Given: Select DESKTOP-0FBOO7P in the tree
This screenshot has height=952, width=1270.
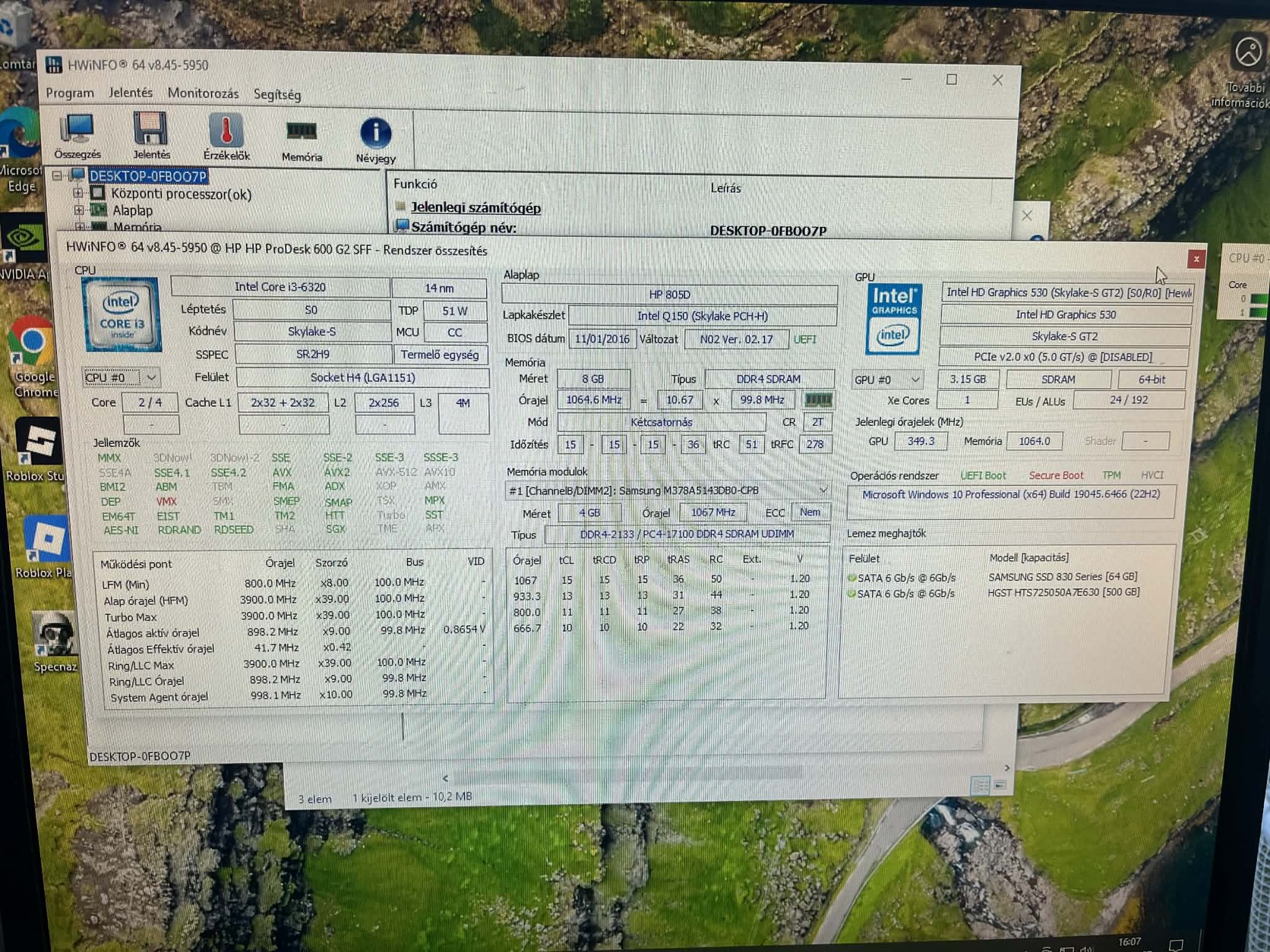Looking at the screenshot, I should [x=148, y=176].
